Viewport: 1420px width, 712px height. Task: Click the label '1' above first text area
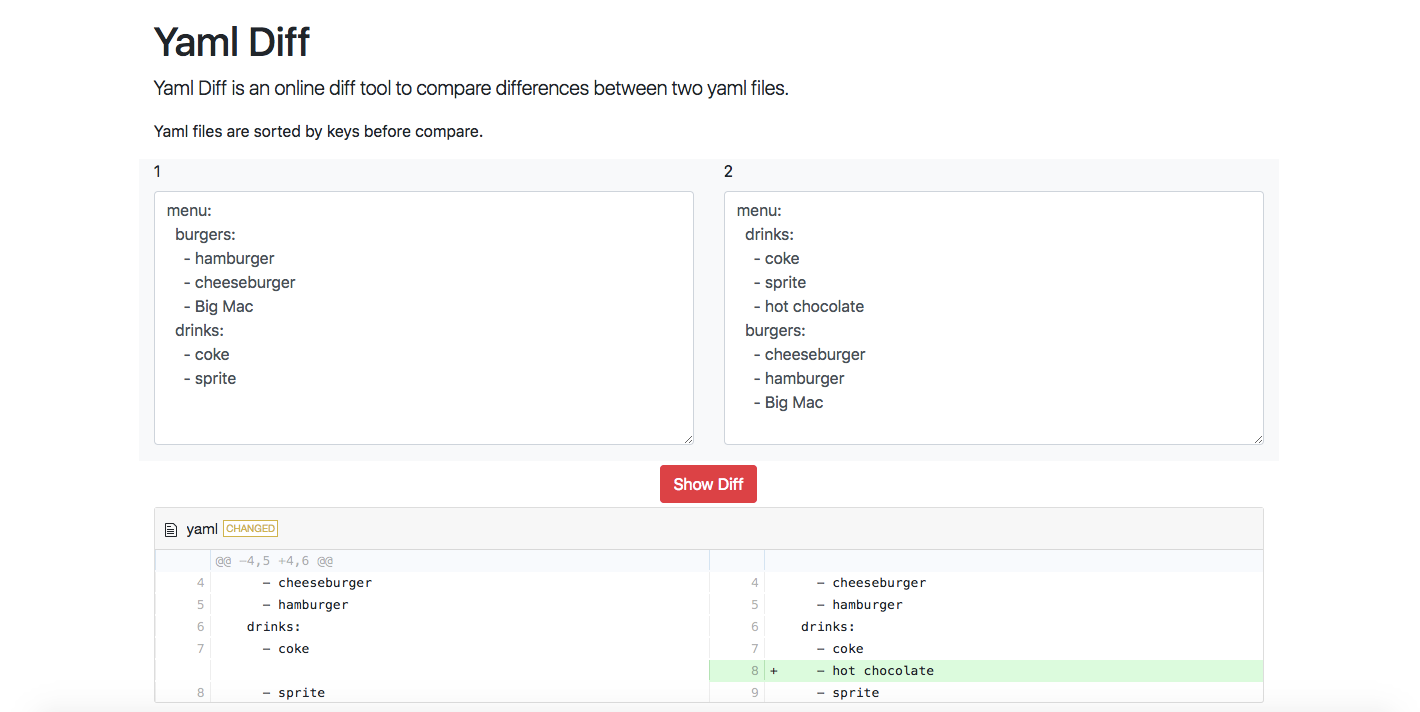tap(158, 172)
